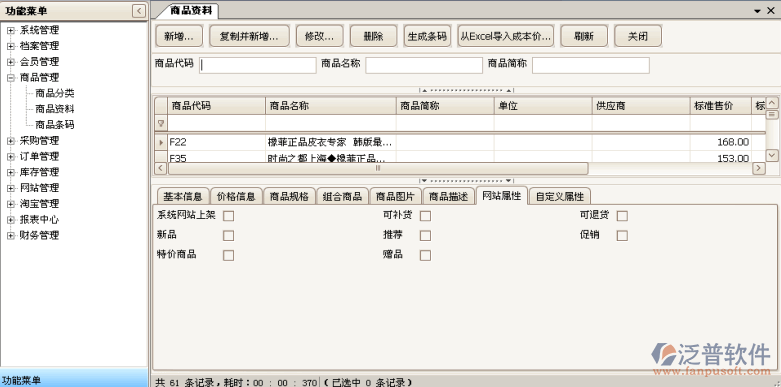Screen dimensions: 781x387
Task: Click the horizontal scrollbar thumb of the grid
Action: [x=378, y=168]
